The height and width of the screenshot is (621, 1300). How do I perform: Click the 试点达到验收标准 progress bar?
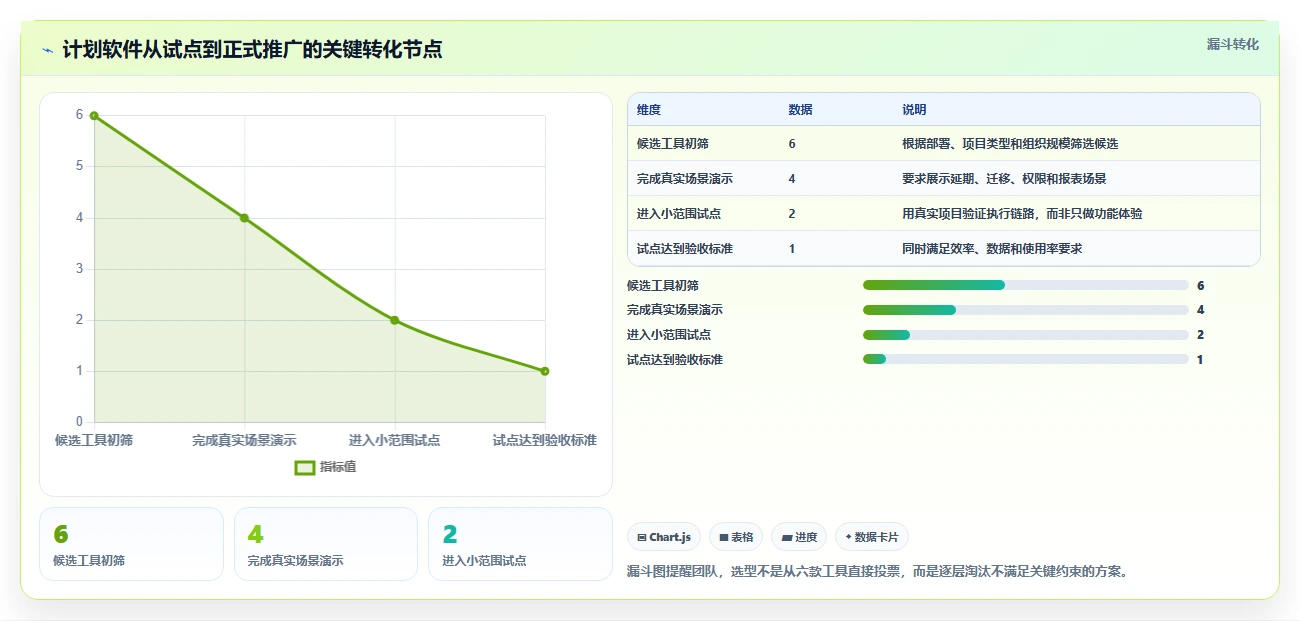1025,359
